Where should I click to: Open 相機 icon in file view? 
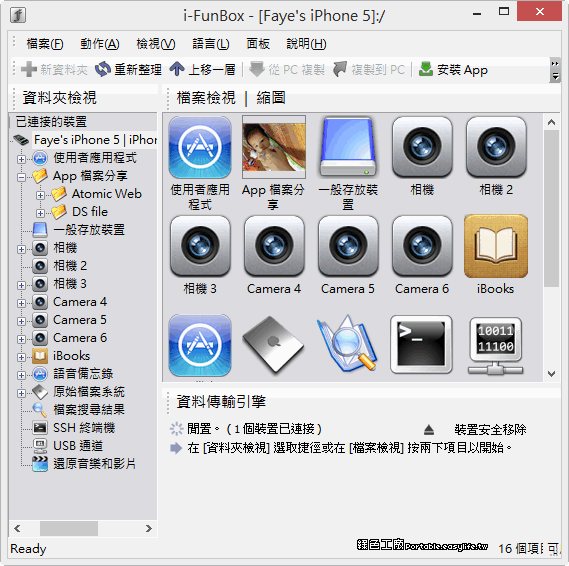point(422,147)
